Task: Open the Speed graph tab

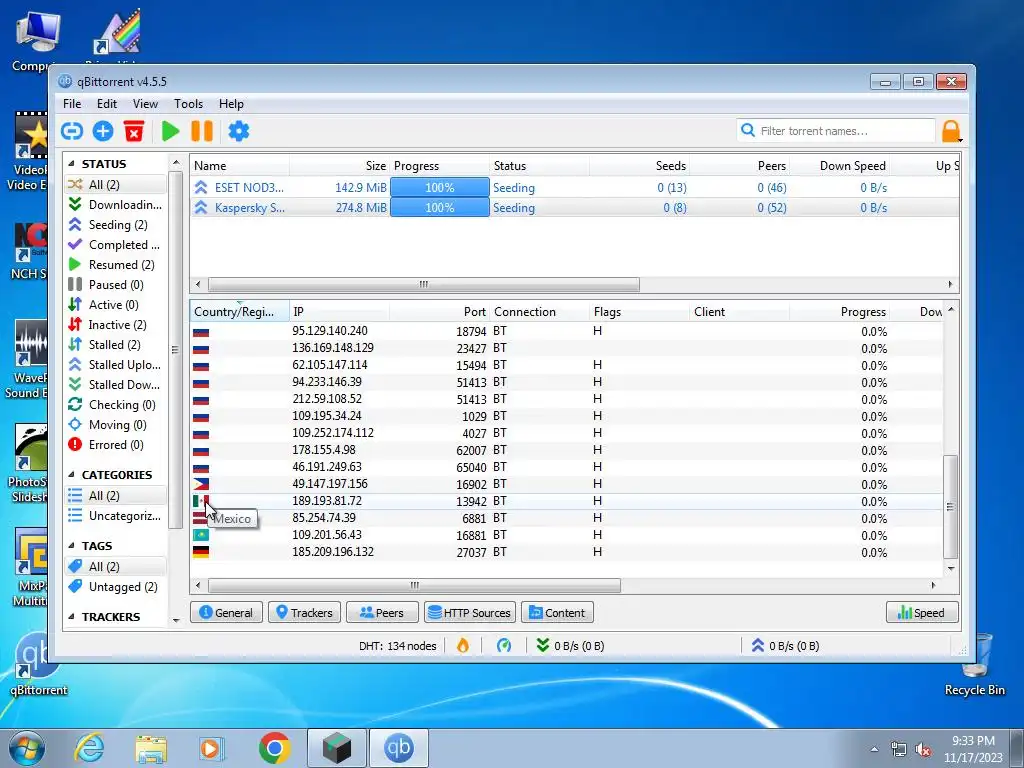Action: point(922,613)
